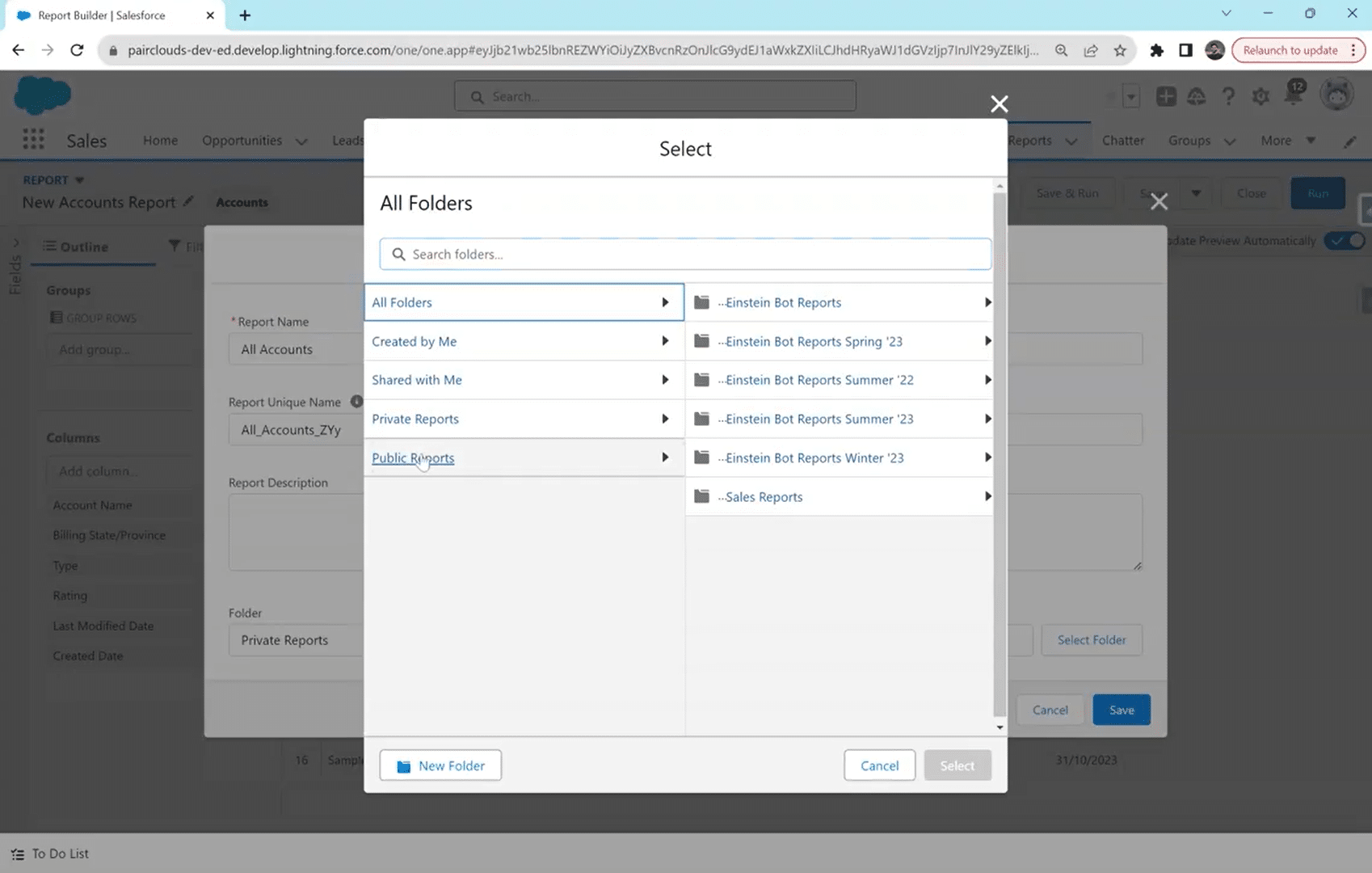The width and height of the screenshot is (1372, 873).
Task: Click the global Search box
Action: tap(655, 96)
